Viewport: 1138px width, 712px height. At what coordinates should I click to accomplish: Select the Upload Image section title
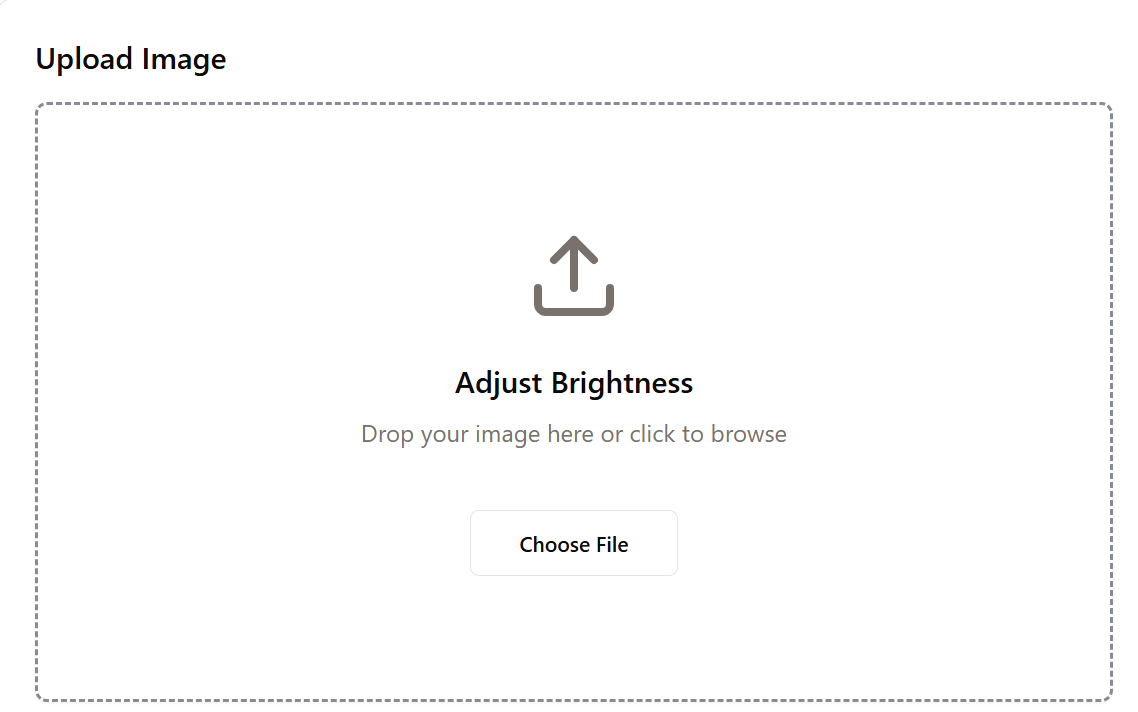(x=131, y=59)
